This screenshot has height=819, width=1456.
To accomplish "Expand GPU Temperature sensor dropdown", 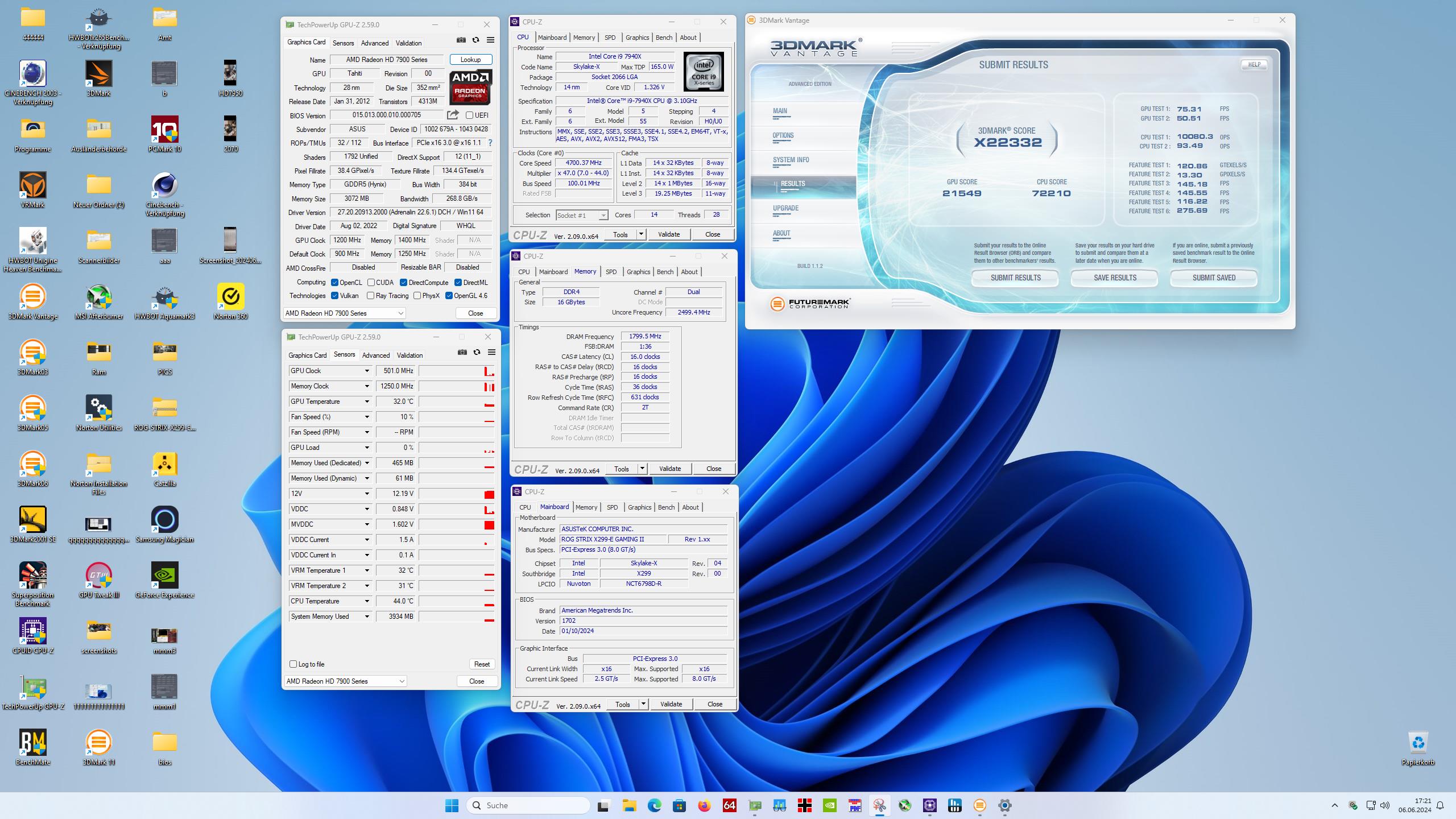I will [x=367, y=402].
